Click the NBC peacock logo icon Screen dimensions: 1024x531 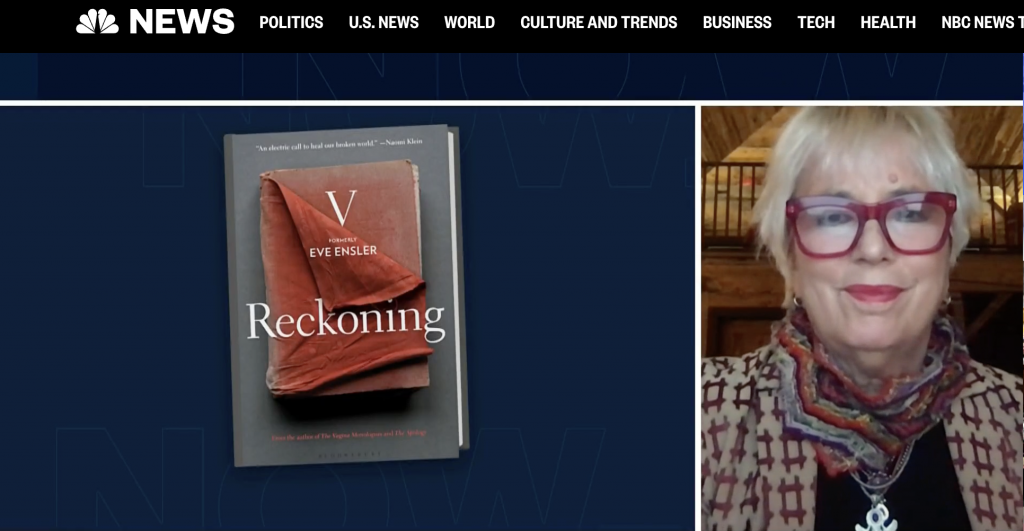tap(97, 22)
